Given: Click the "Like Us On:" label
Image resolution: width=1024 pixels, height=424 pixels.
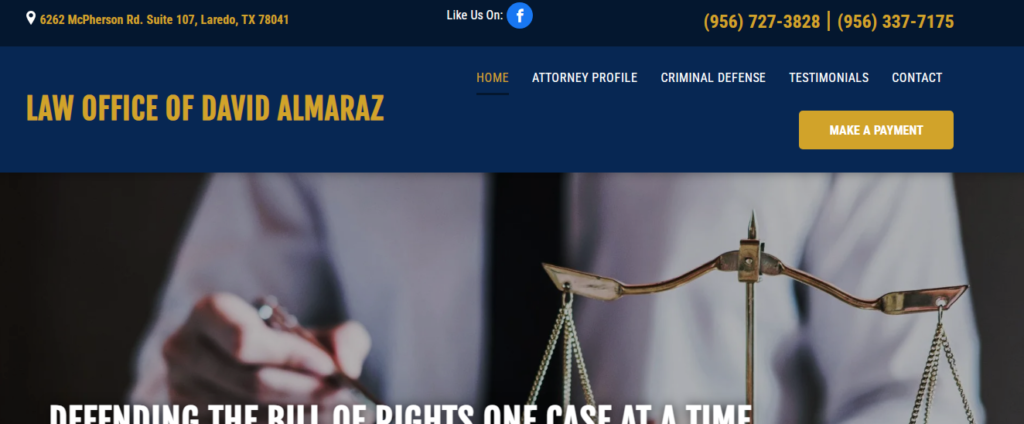Looking at the screenshot, I should pyautogui.click(x=475, y=15).
